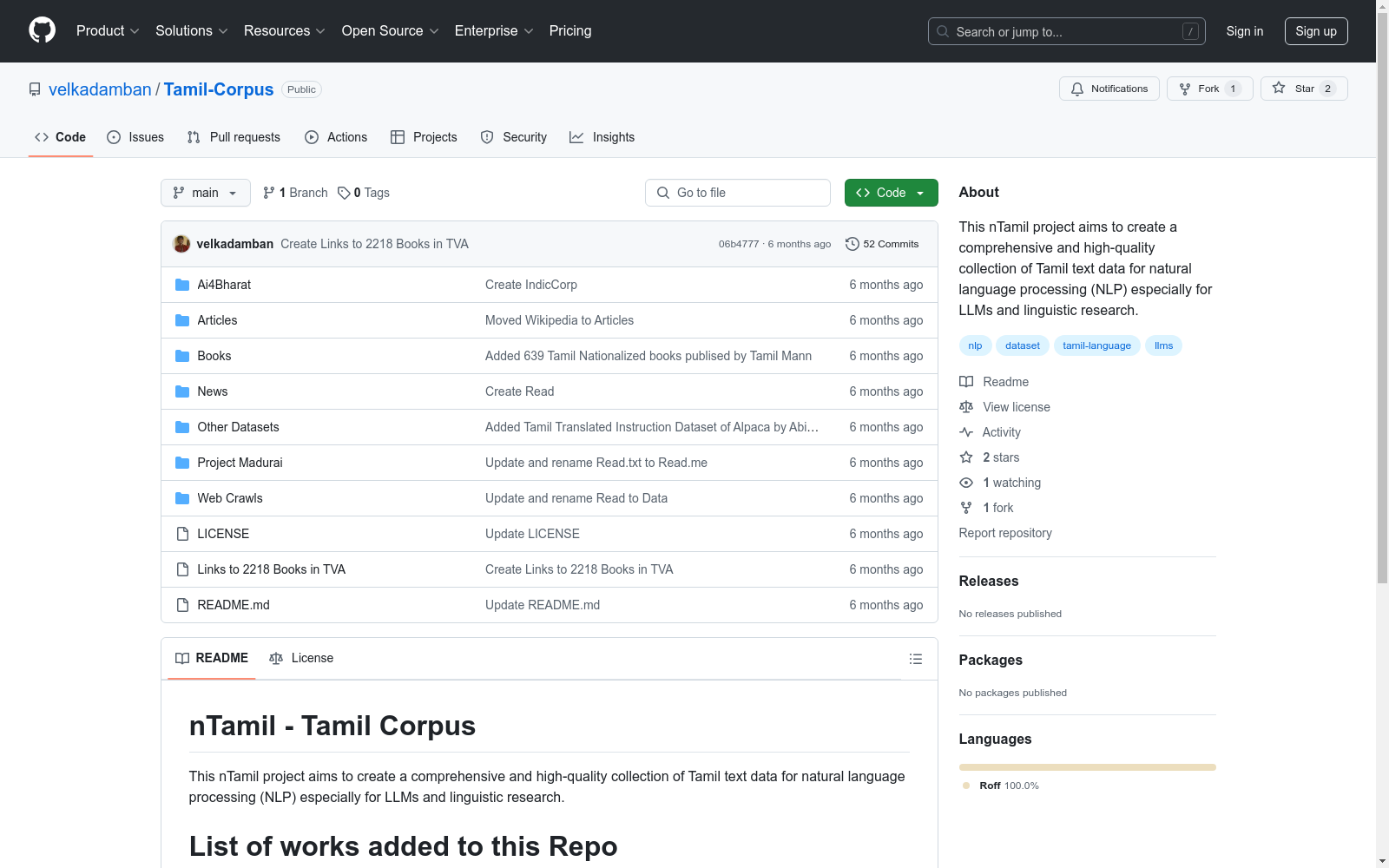Viewport: 1389px width, 868px height.
Task: Switch to the Issues tab
Action: pos(135,137)
